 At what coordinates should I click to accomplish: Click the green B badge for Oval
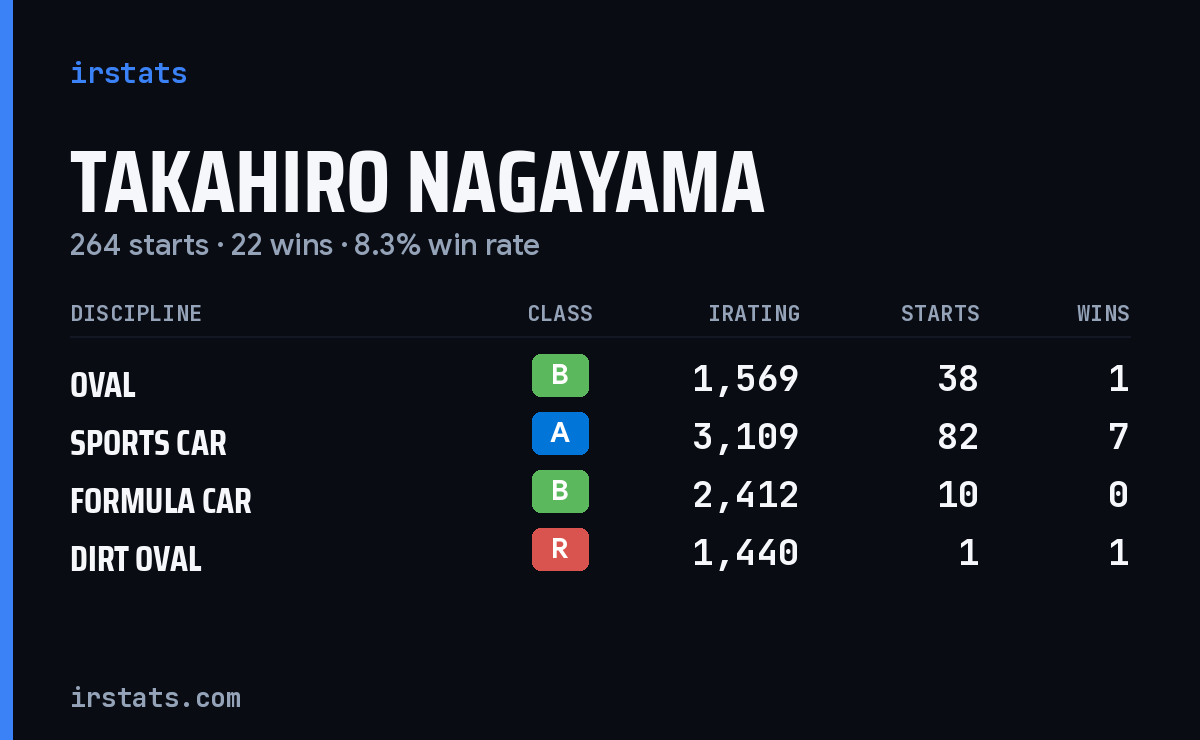(x=560, y=375)
